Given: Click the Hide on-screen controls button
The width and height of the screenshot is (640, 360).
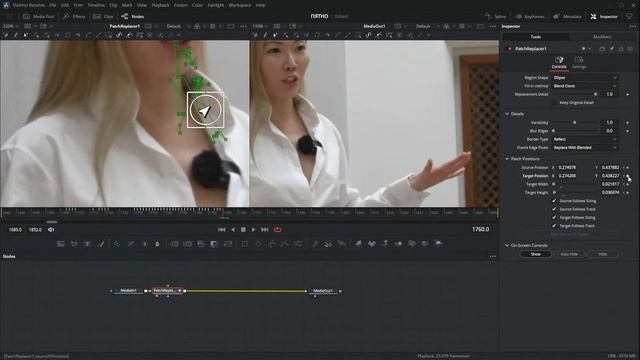Looking at the screenshot, I should pos(602,254).
